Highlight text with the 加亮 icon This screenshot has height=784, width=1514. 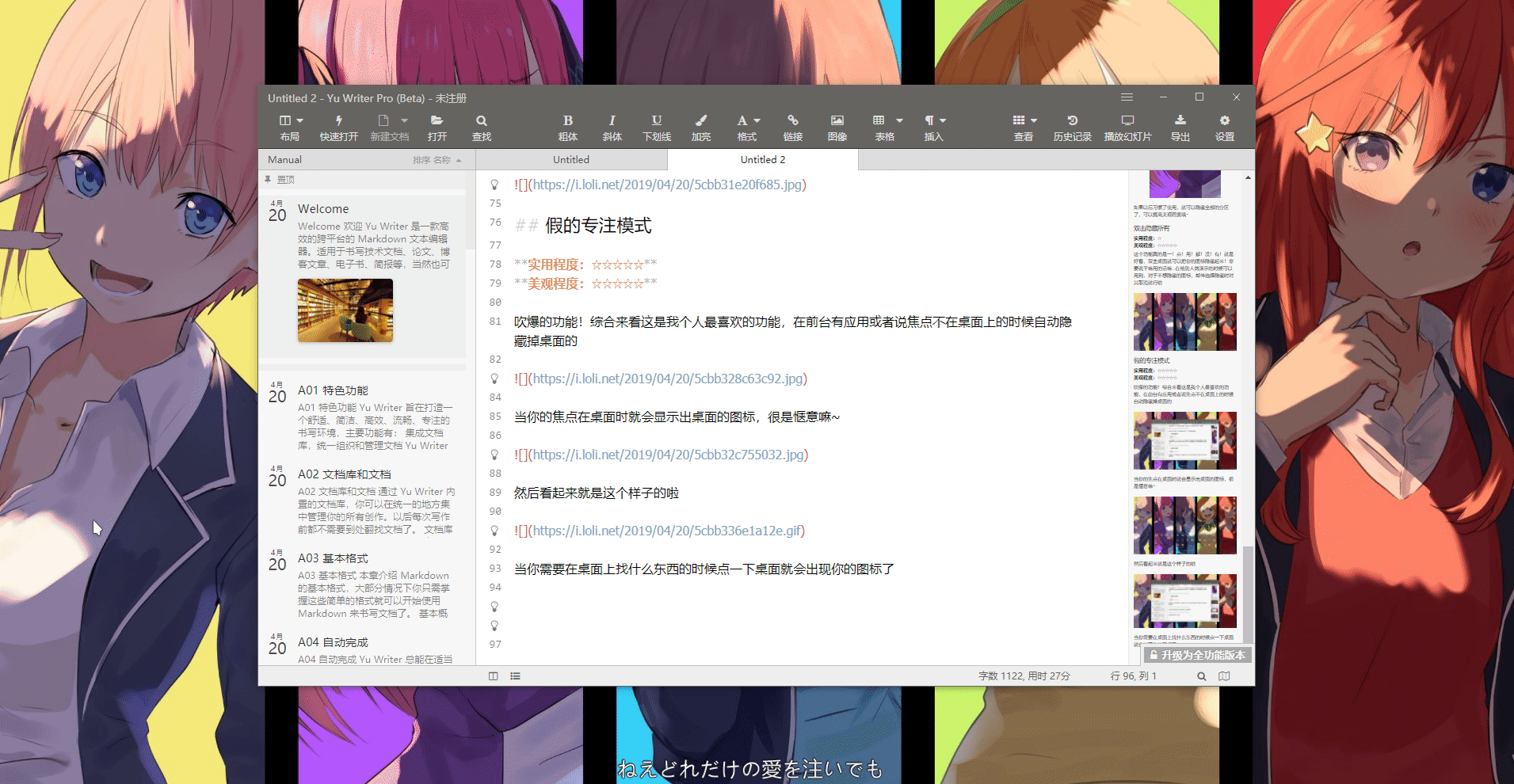pyautogui.click(x=700, y=121)
